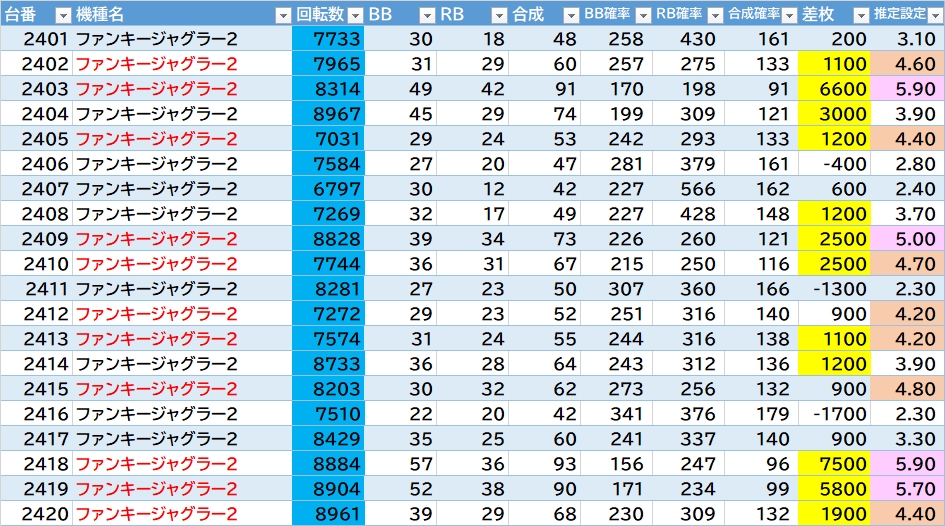Select BB count 22 in row 2416

click(400, 413)
